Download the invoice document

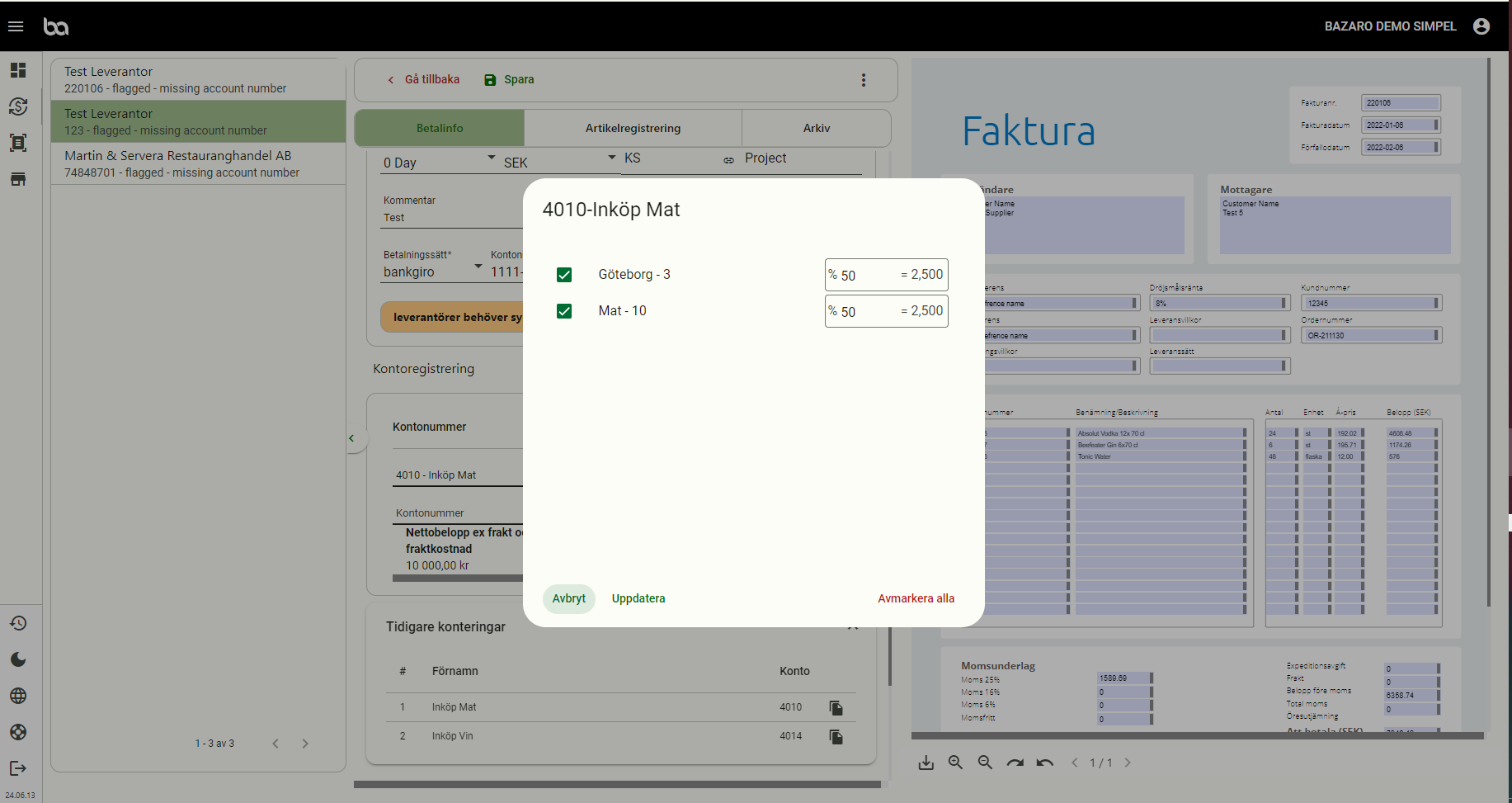point(926,763)
